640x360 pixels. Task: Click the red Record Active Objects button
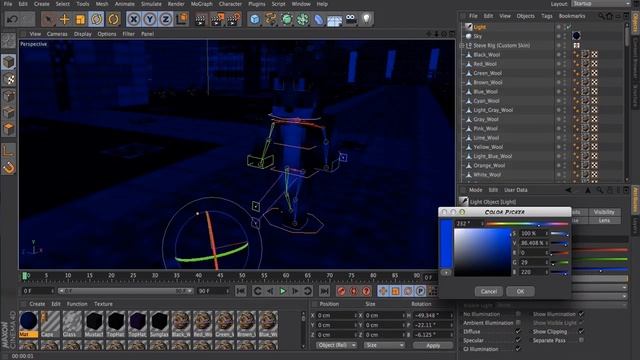click(x=342, y=291)
